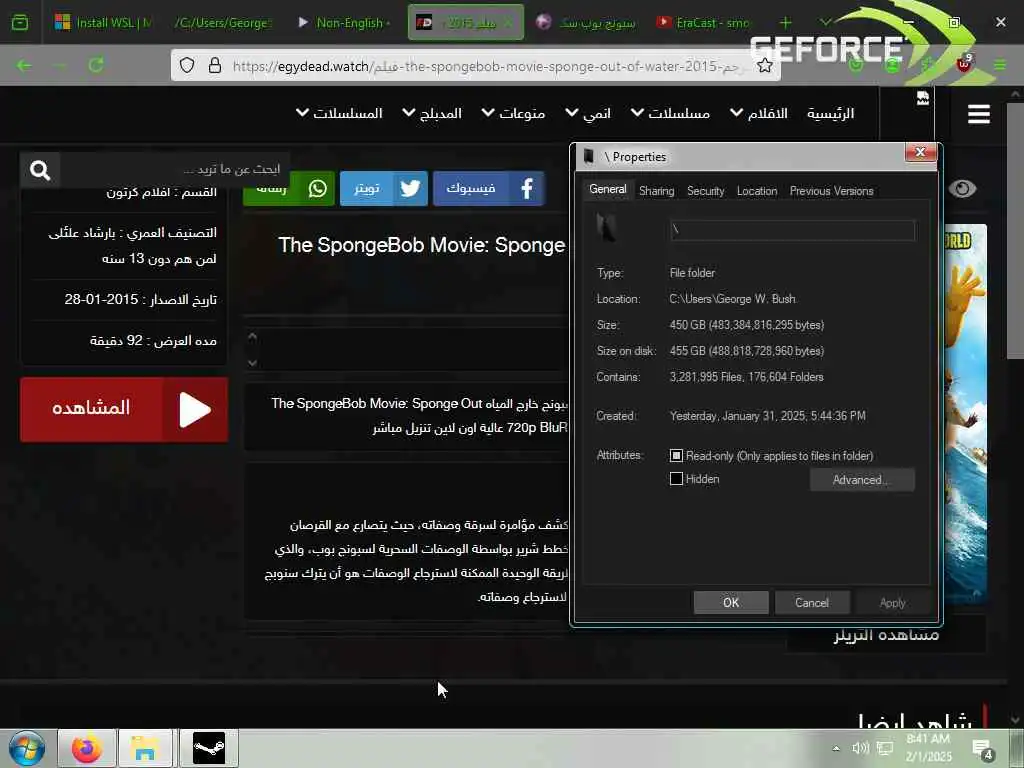The image size is (1024, 768).
Task: Open Firefox View icon in tab bar
Action: [x=20, y=22]
